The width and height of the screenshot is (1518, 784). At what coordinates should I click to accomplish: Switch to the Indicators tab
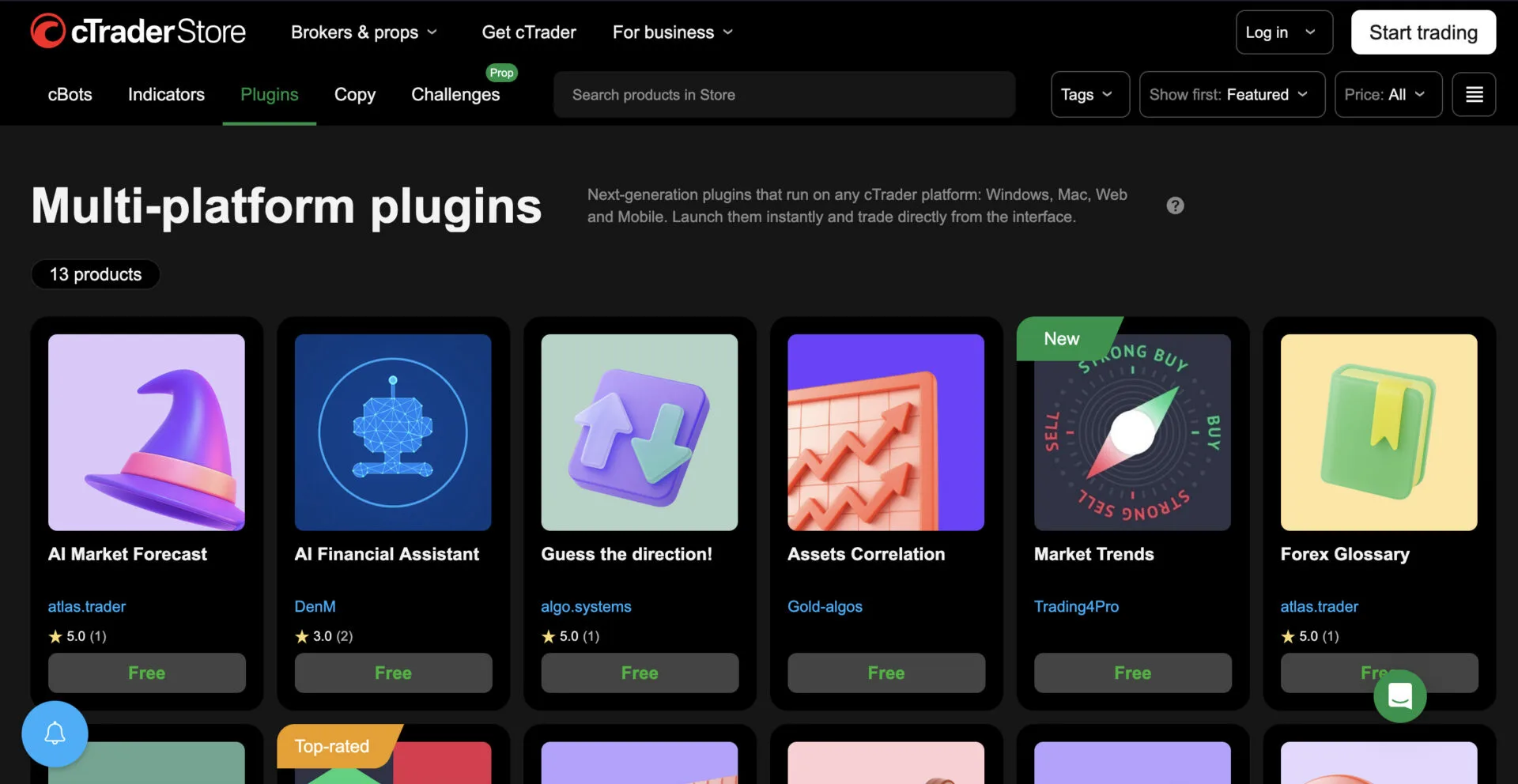pos(166,94)
